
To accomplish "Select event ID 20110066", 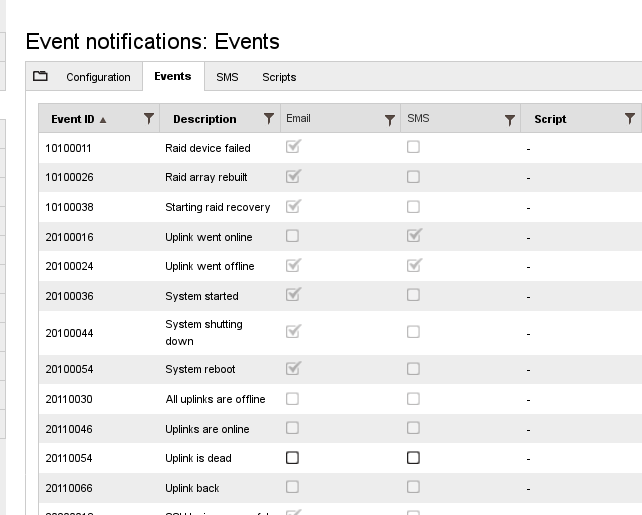I will pos(69,488).
